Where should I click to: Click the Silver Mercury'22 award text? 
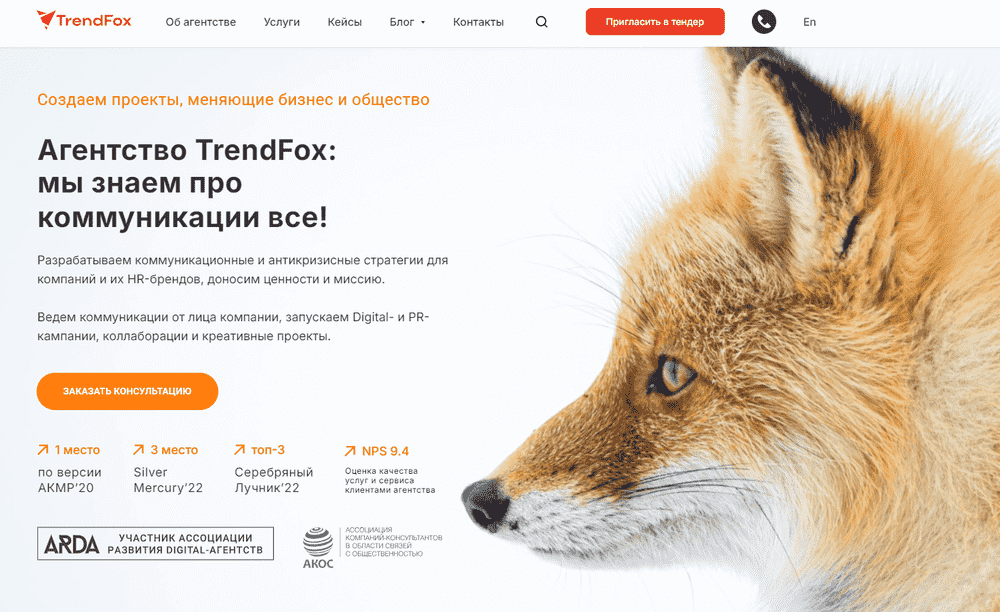point(168,480)
